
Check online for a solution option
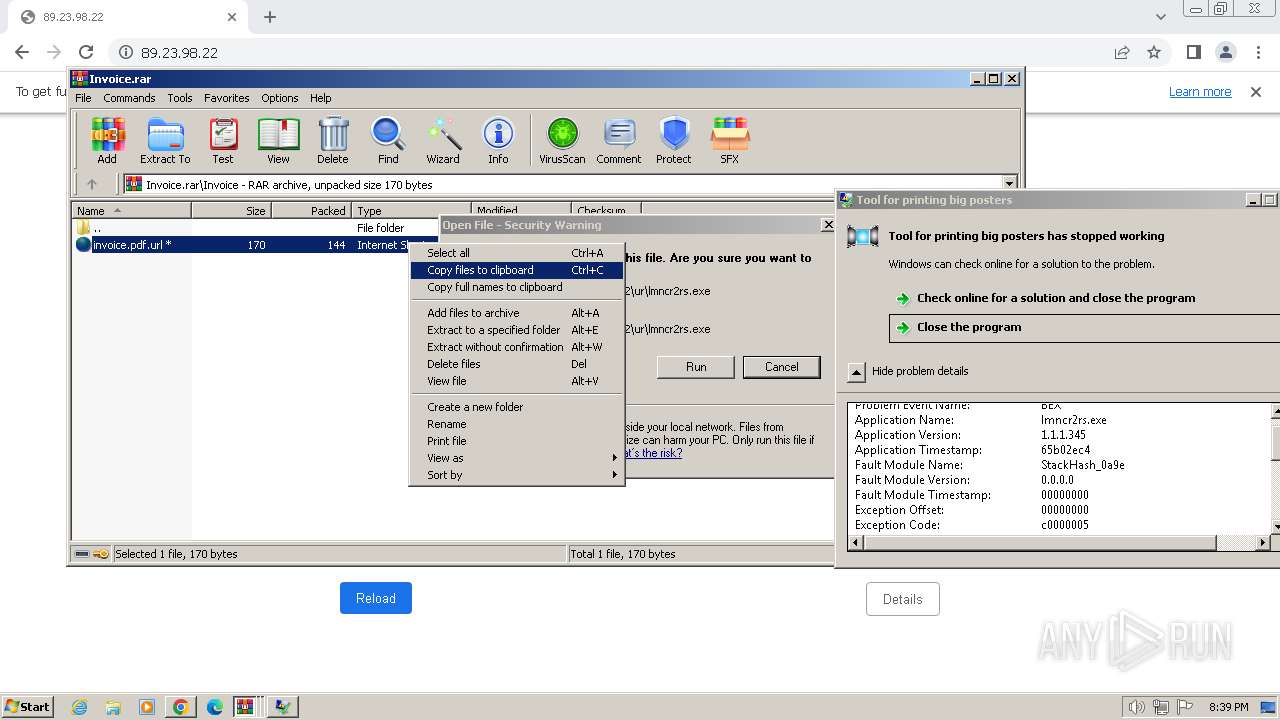(x=1056, y=298)
